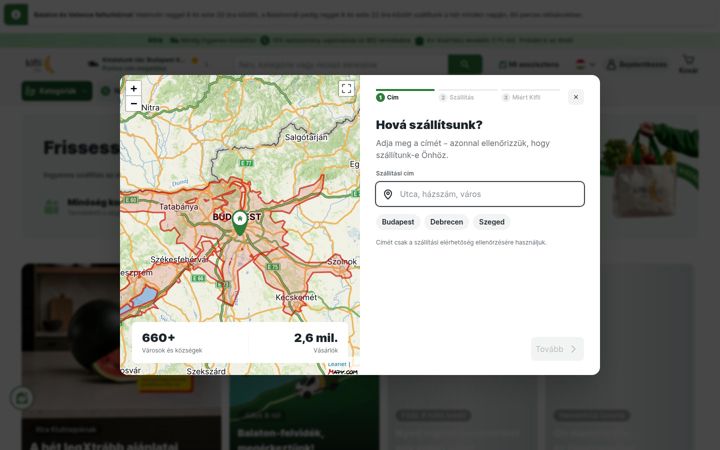Open the map in fullscreen
The height and width of the screenshot is (450, 720).
(346, 88)
